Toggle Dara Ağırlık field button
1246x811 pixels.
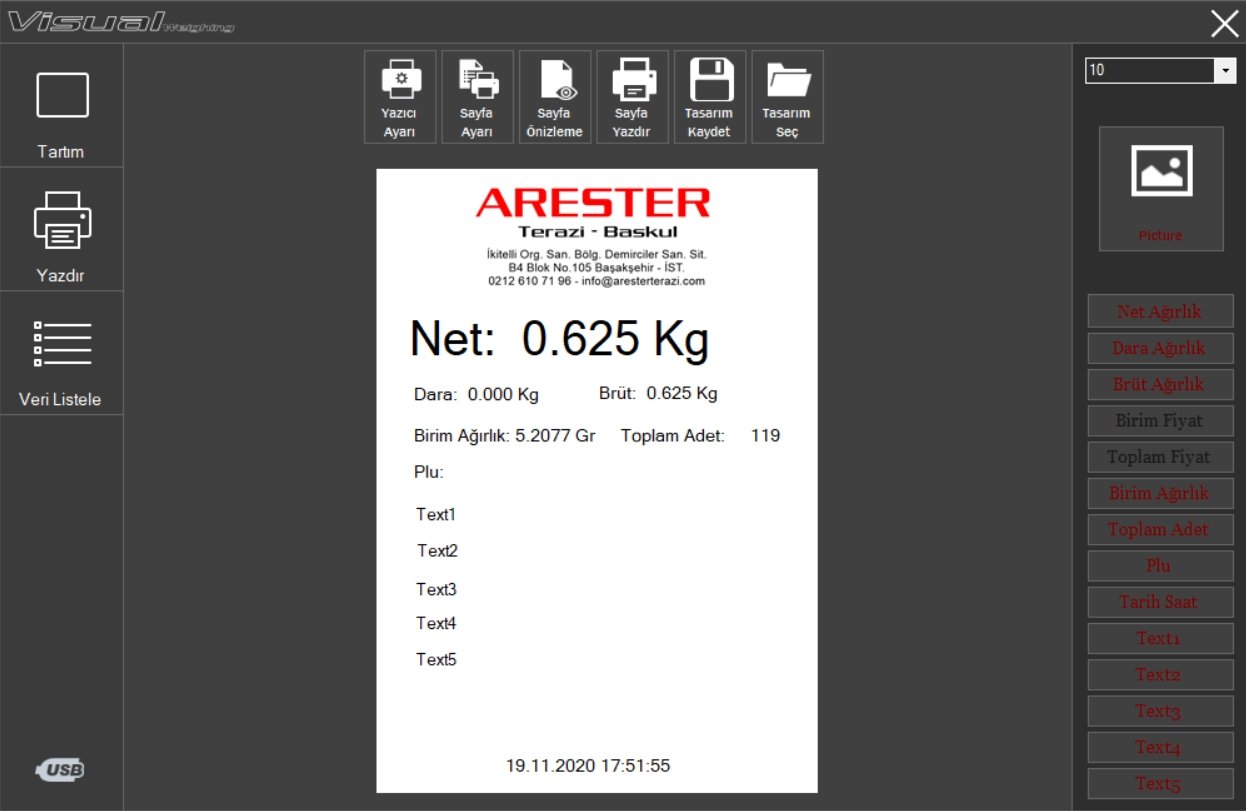[x=1160, y=348]
